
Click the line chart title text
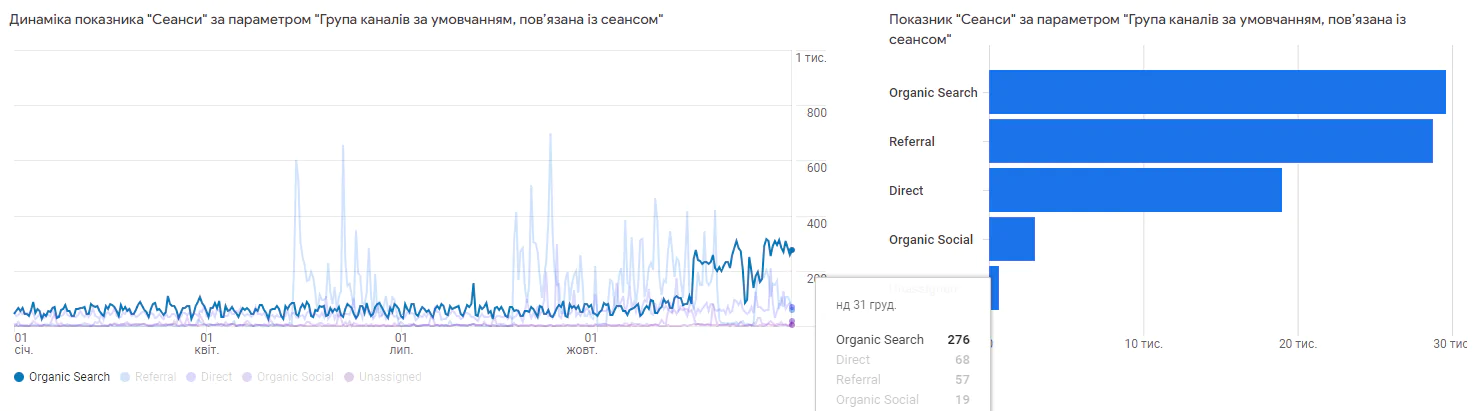[x=336, y=20]
